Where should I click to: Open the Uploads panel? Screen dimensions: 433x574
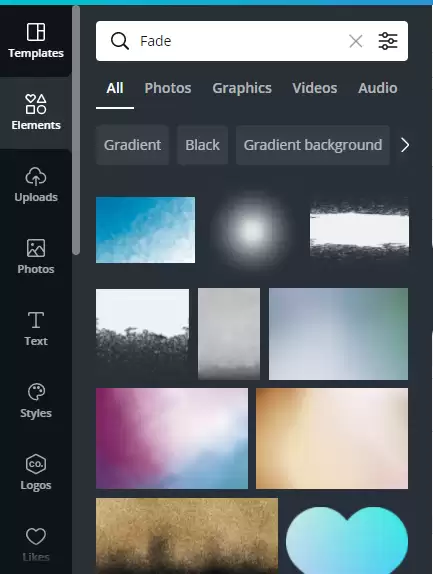click(36, 185)
